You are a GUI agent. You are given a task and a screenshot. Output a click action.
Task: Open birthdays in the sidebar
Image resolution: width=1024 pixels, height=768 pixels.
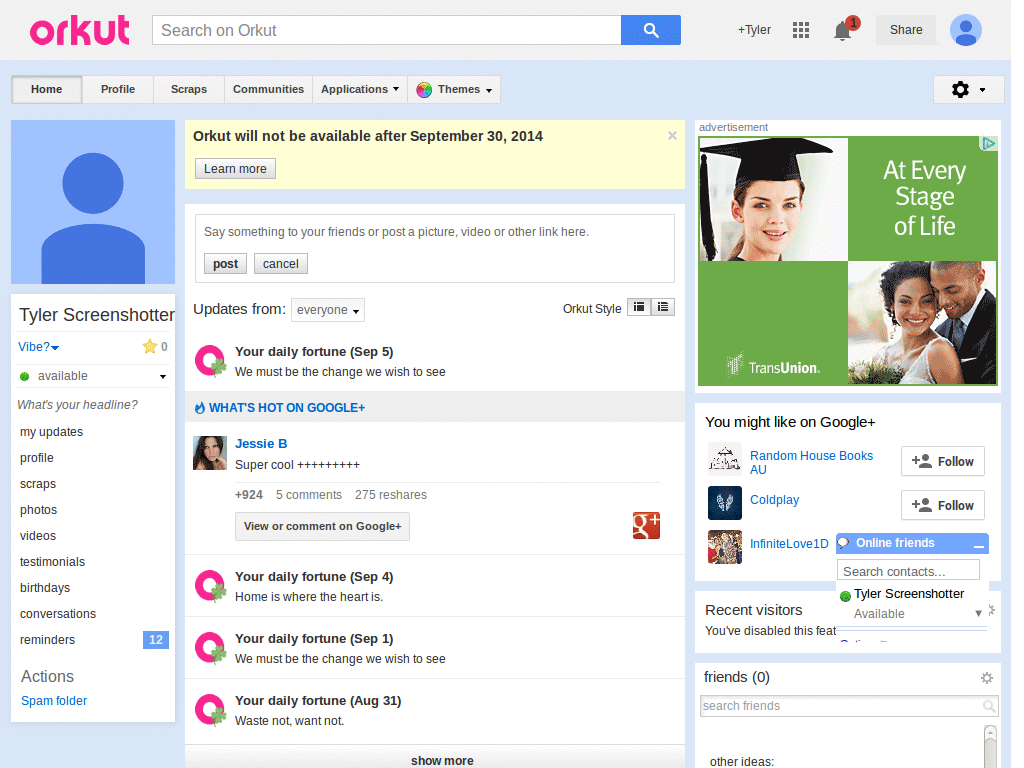pos(45,588)
